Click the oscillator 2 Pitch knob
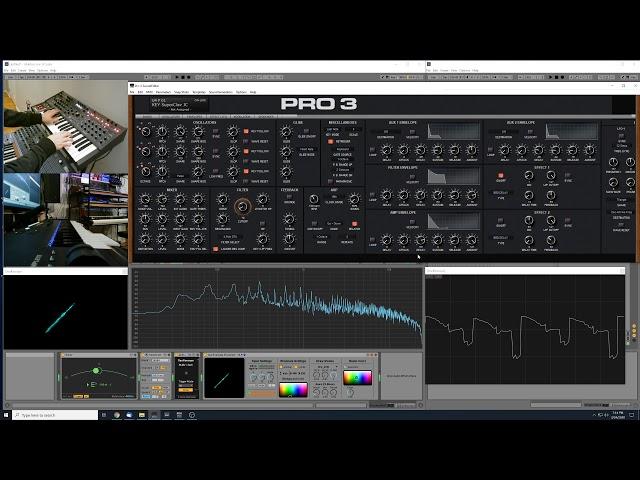This screenshot has height=480, width=640. point(162,151)
